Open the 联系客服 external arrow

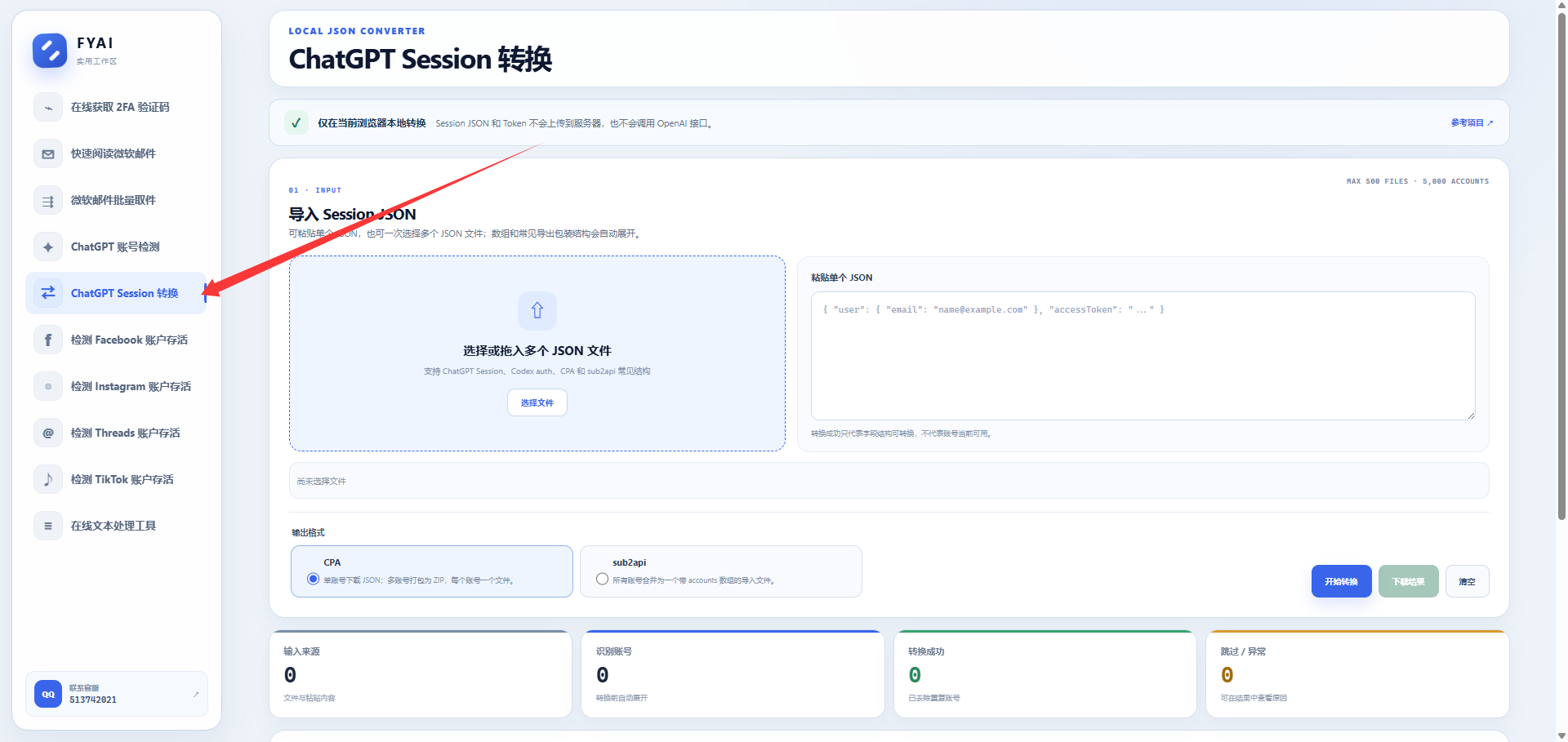pyautogui.click(x=196, y=695)
